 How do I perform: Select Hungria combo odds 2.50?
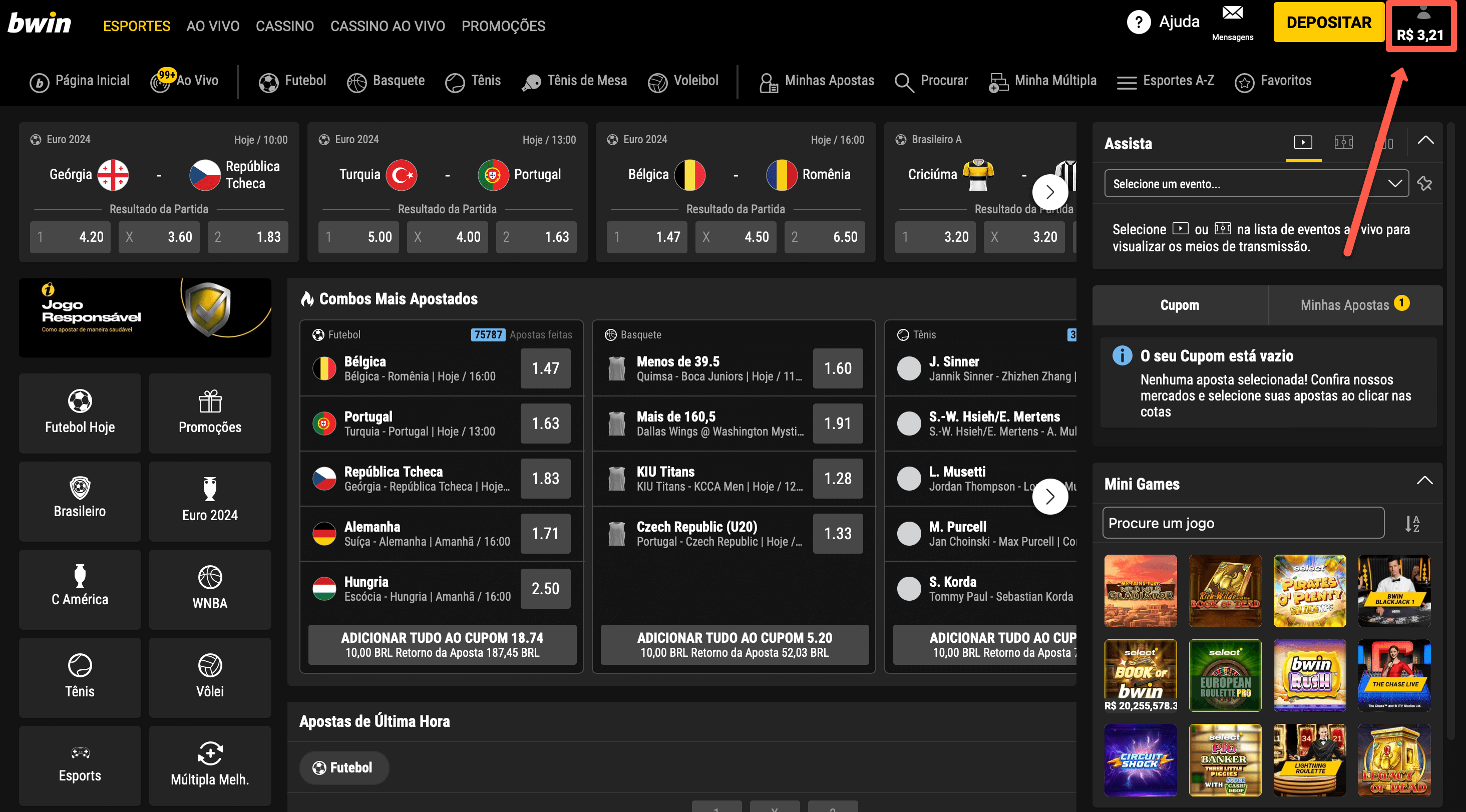[545, 588]
